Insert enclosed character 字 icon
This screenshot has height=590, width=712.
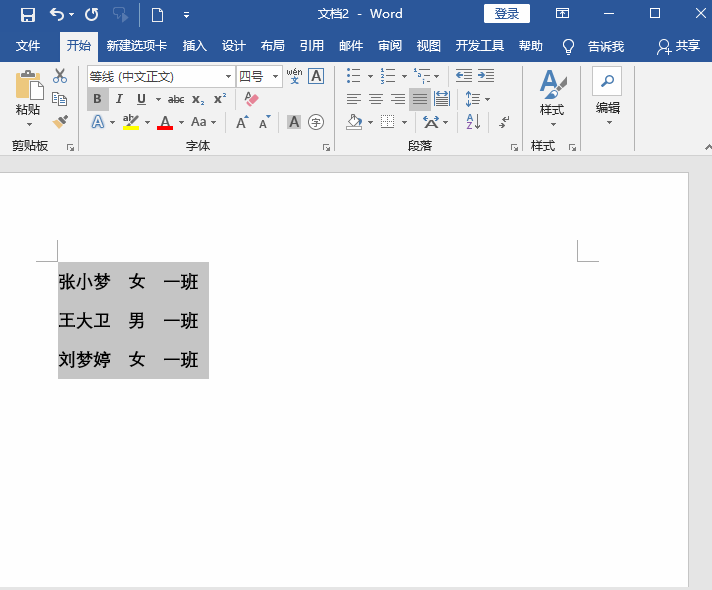[x=316, y=122]
